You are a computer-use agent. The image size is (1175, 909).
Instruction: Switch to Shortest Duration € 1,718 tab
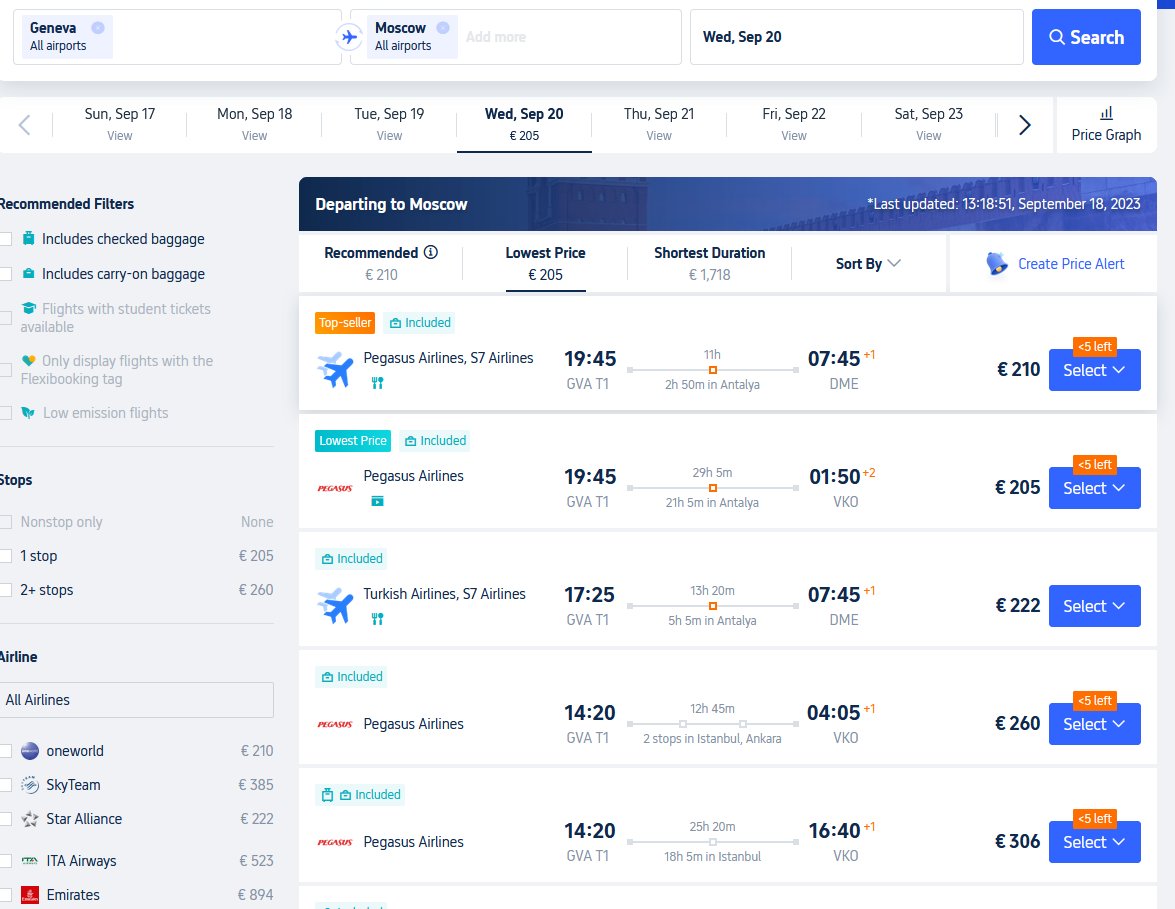coord(710,263)
